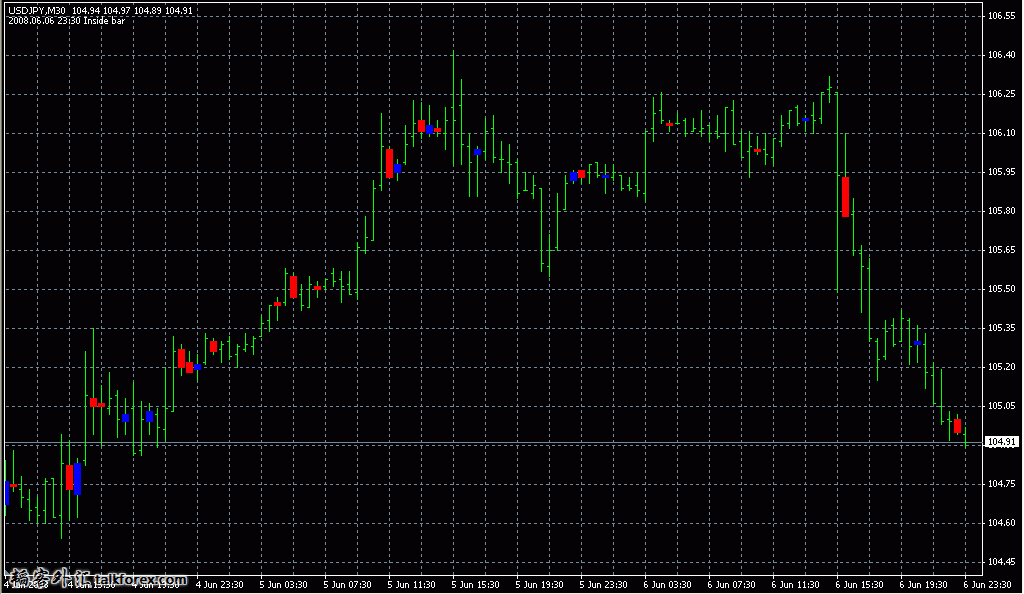Click the 105.95 price axis label
Image resolution: width=1024 pixels, height=594 pixels.
click(1001, 172)
